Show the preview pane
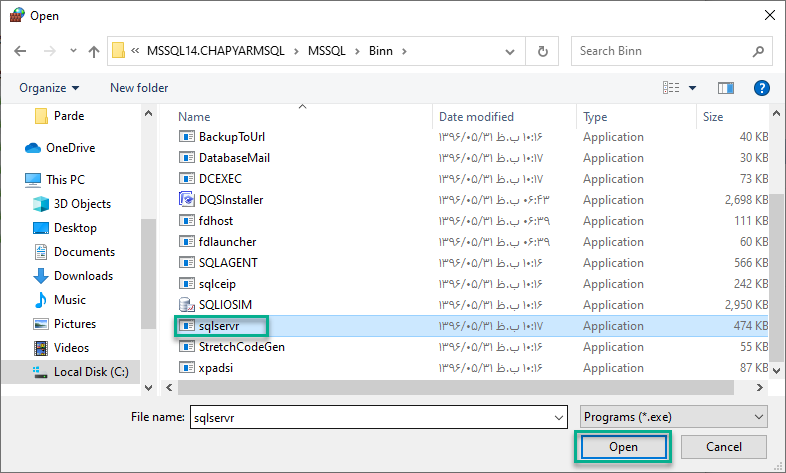The height and width of the screenshot is (473, 786). [x=725, y=88]
